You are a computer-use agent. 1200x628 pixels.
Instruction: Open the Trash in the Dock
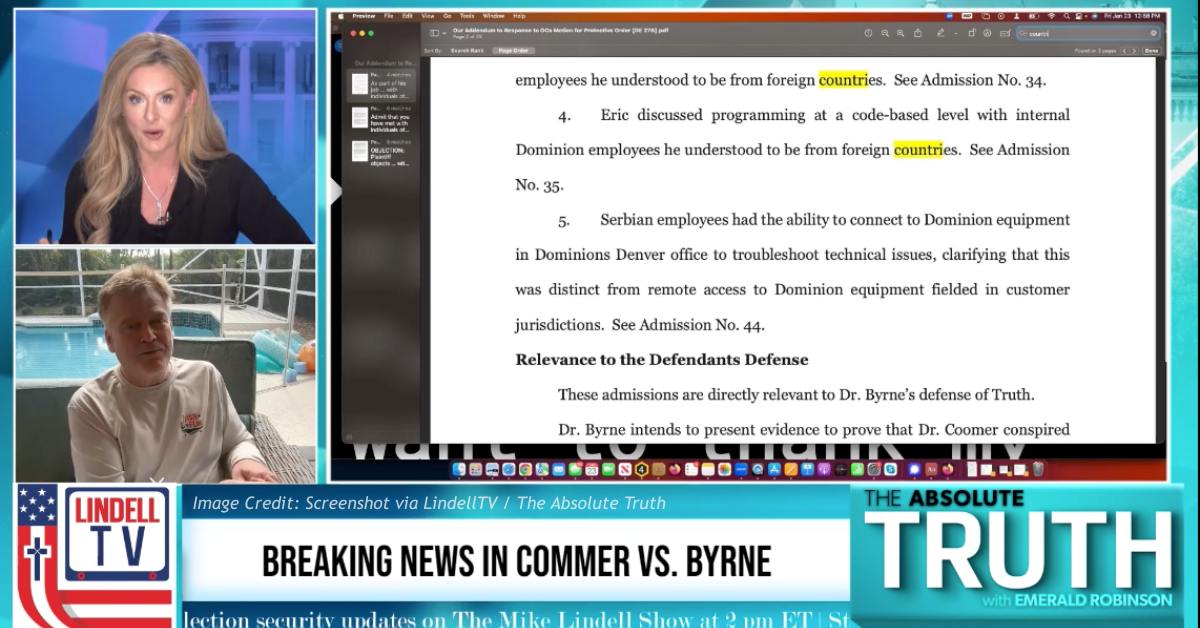[x=1037, y=469]
